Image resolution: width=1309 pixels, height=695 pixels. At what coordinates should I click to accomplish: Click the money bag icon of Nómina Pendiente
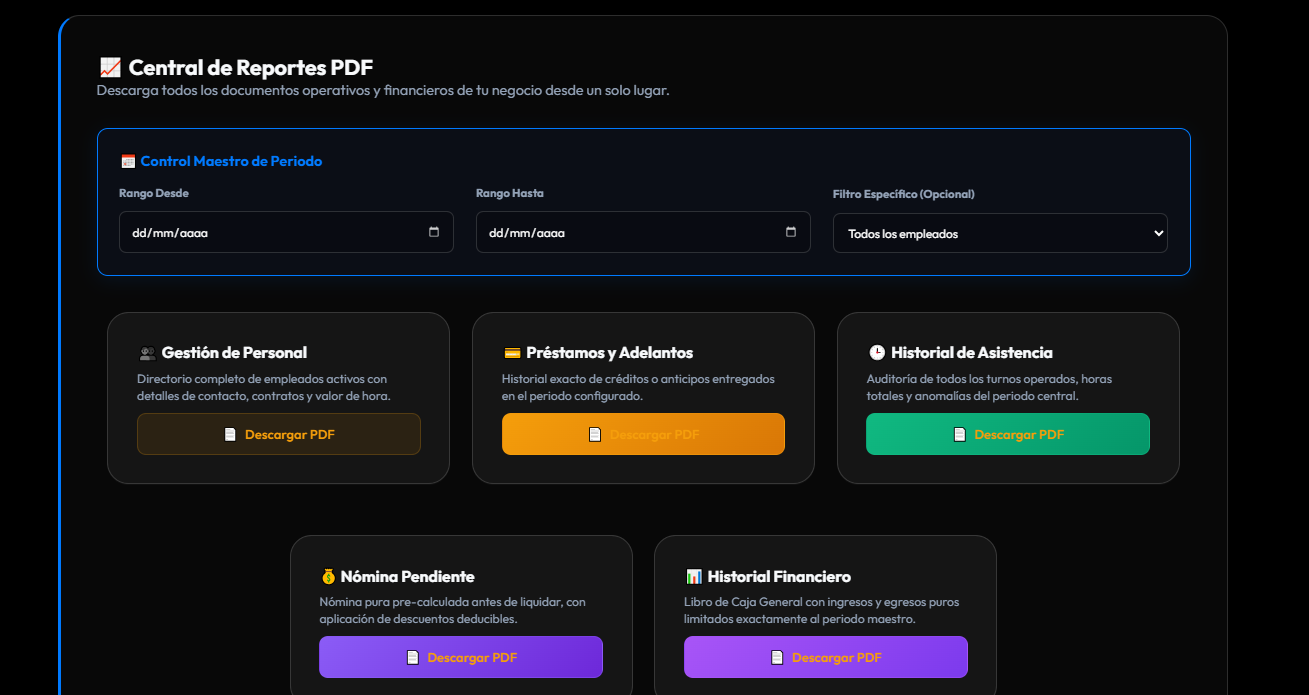tap(328, 577)
